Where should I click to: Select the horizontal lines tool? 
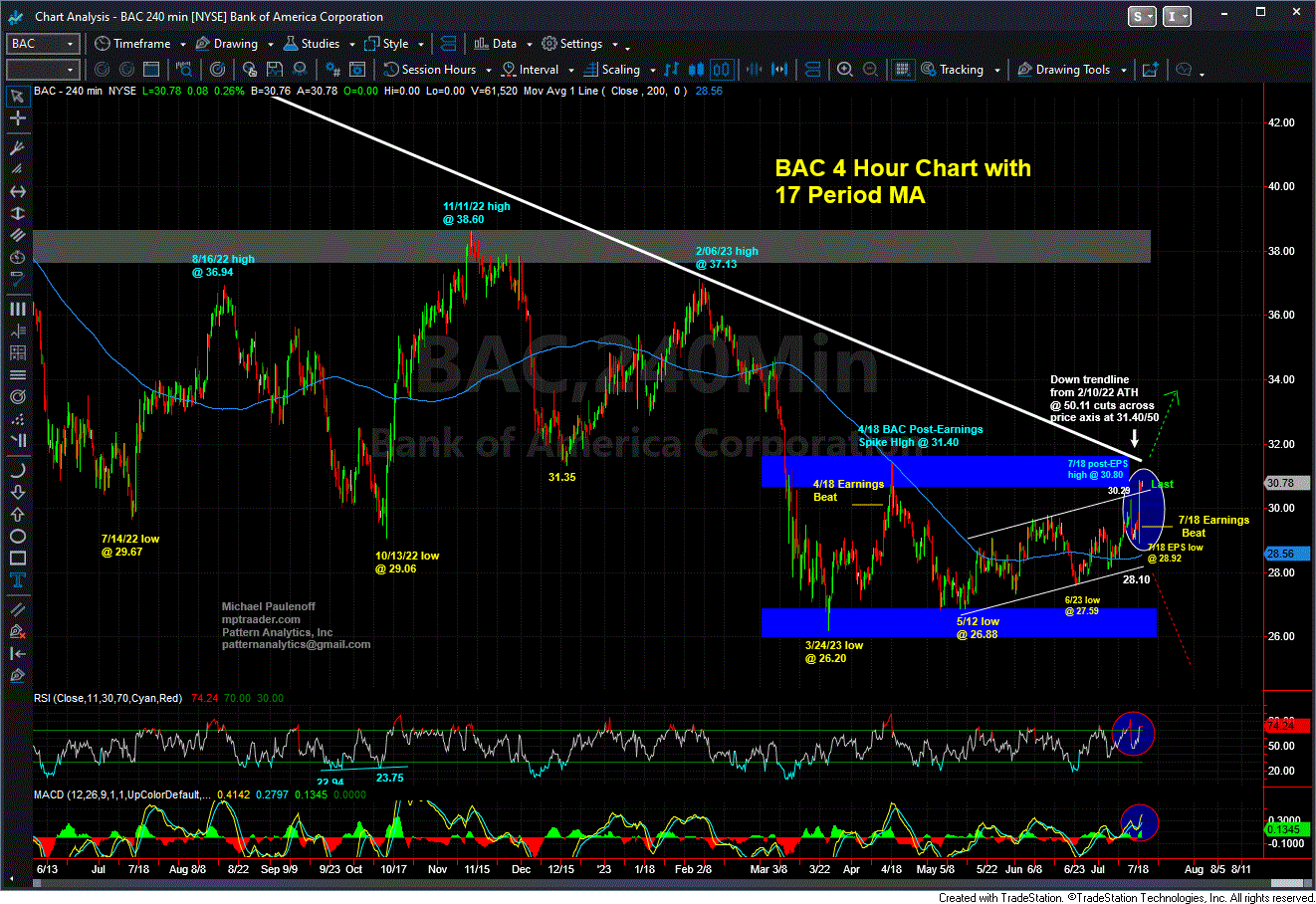(17, 374)
